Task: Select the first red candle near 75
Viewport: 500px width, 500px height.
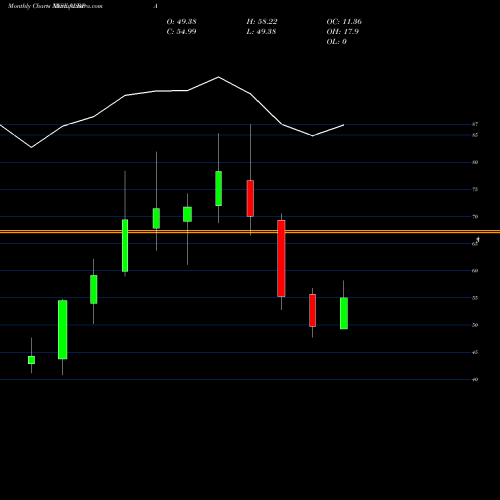Action: pyautogui.click(x=250, y=198)
